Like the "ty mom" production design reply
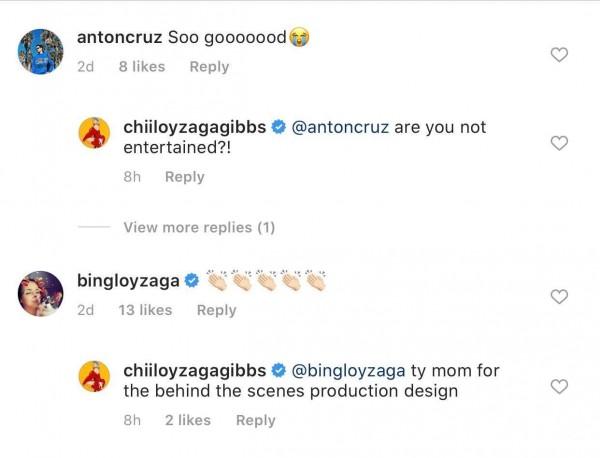Image resolution: width=600 pixels, height=458 pixels. (560, 386)
